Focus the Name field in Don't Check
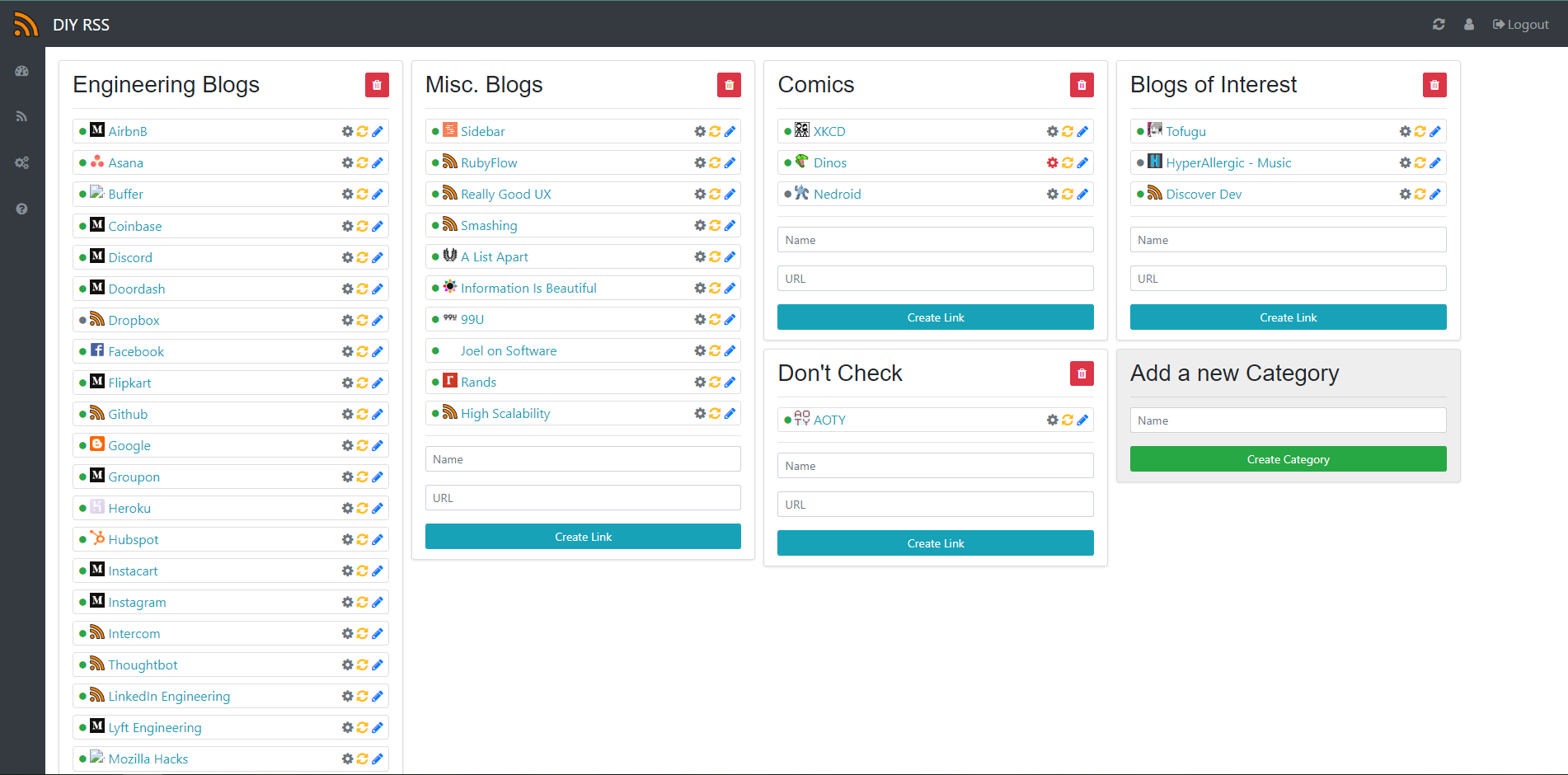This screenshot has height=775, width=1568. click(x=936, y=466)
